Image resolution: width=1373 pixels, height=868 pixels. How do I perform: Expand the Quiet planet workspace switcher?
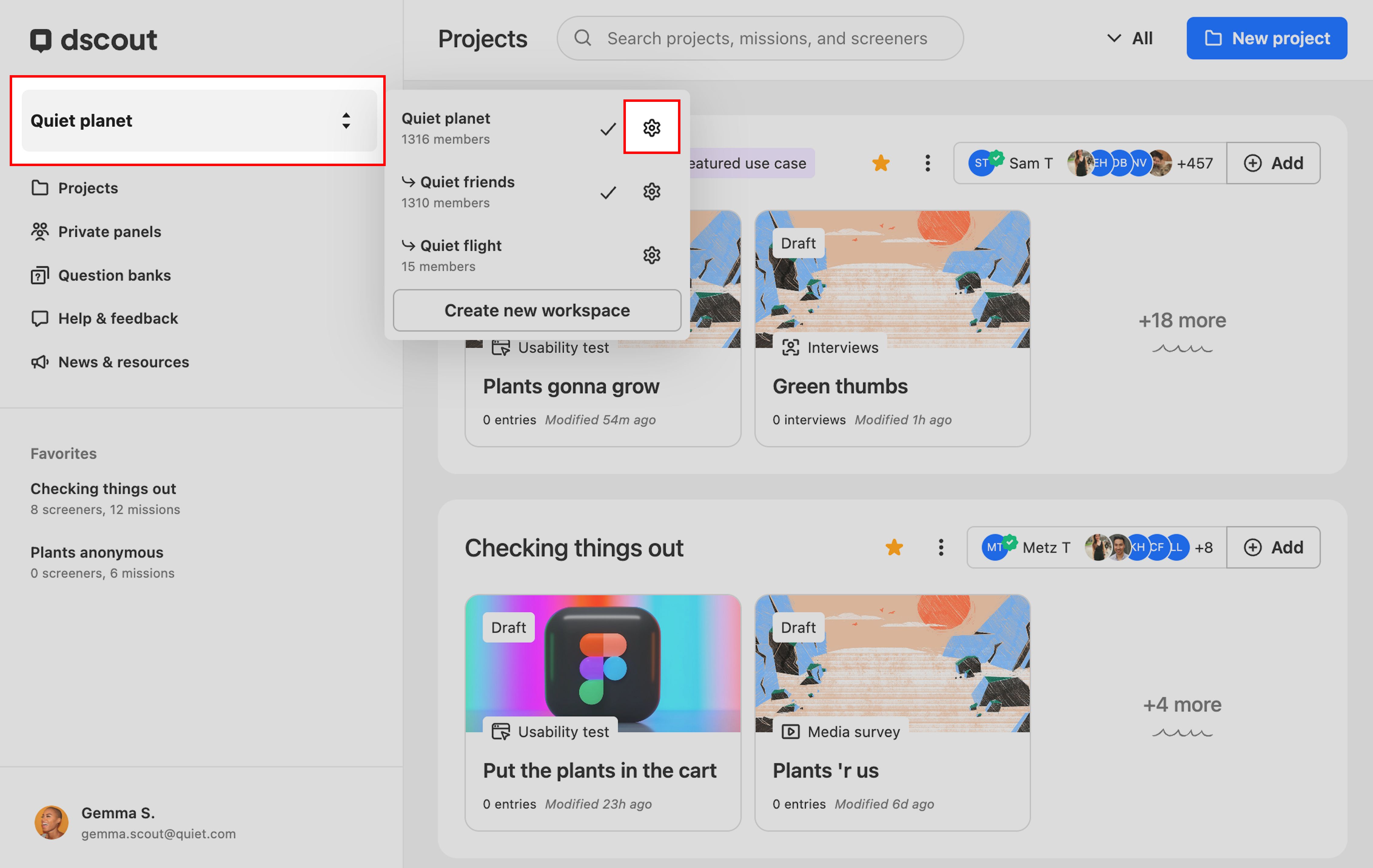pyautogui.click(x=198, y=121)
